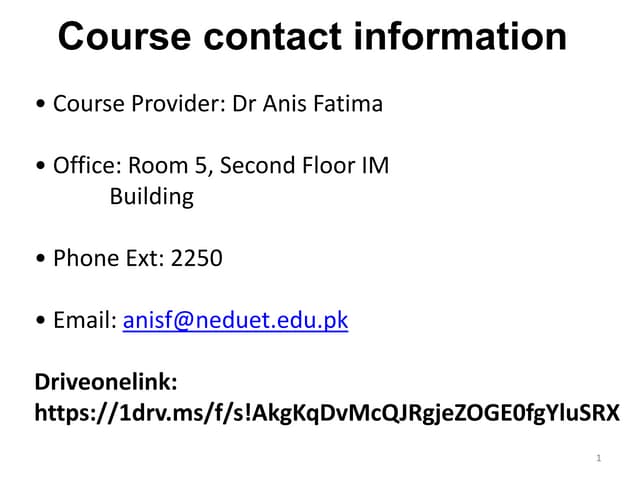This screenshot has height=480, width=640.
Task: Click the "Phone Ext:" label
Action: point(109,259)
